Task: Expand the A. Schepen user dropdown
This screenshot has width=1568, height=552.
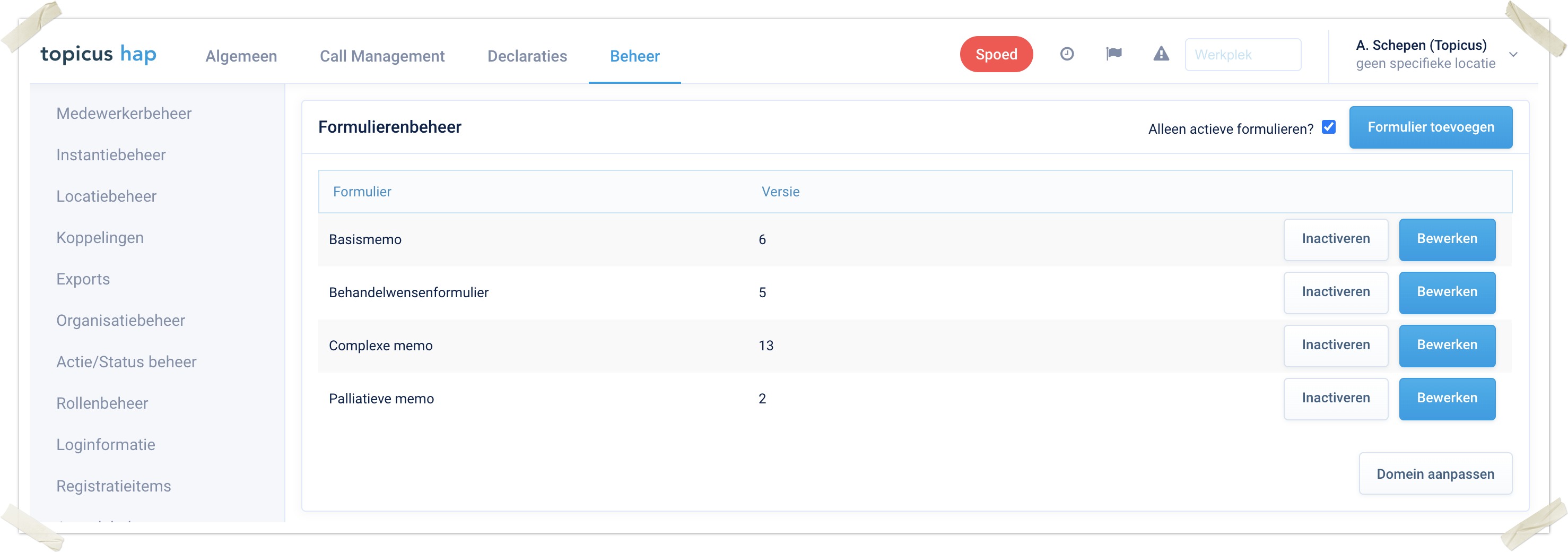Action: (x=1513, y=55)
